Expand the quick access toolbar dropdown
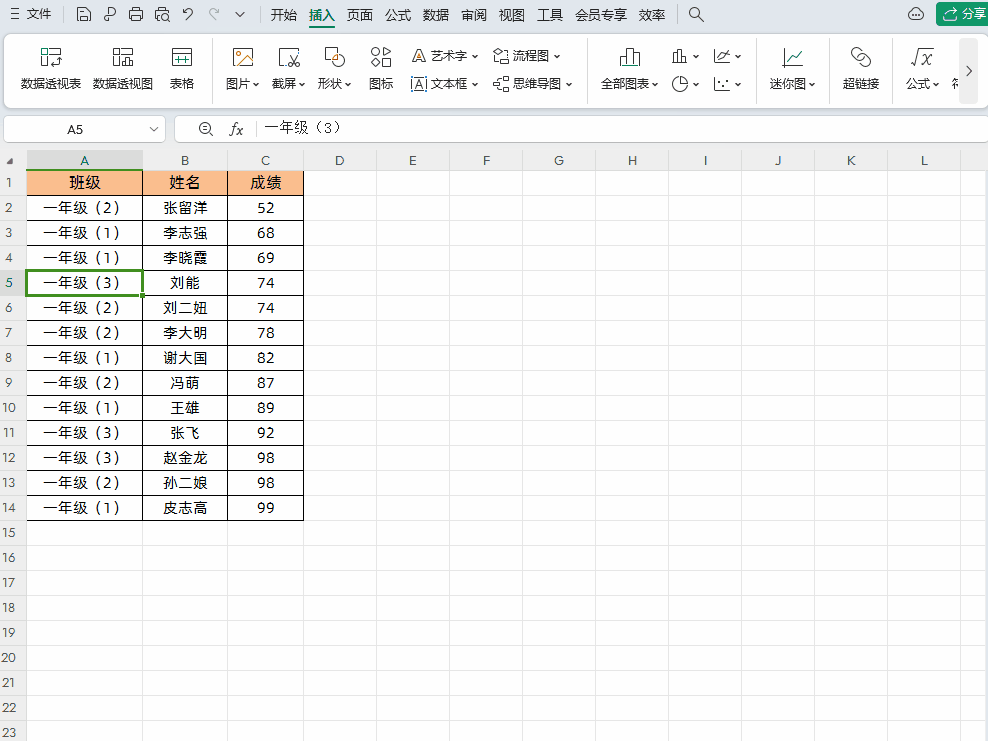988x741 pixels. 240,14
